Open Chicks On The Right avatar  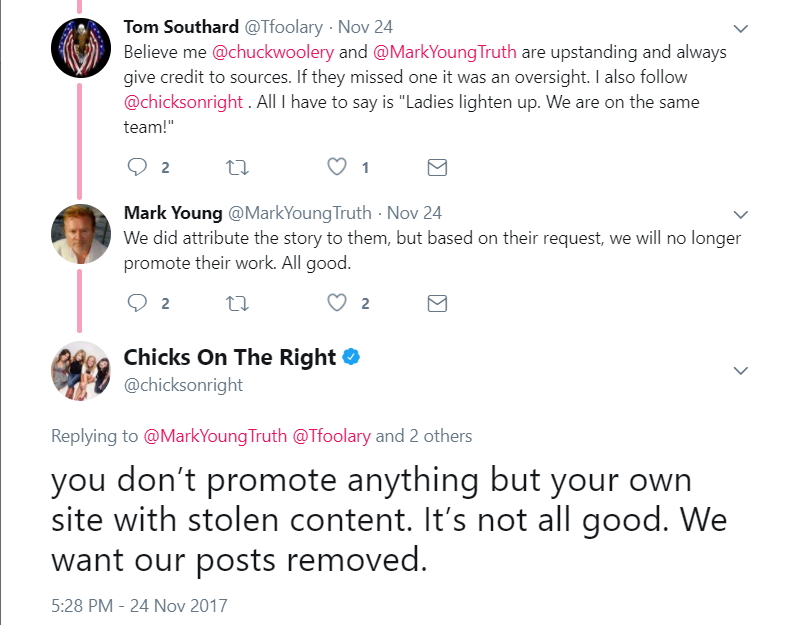80,370
